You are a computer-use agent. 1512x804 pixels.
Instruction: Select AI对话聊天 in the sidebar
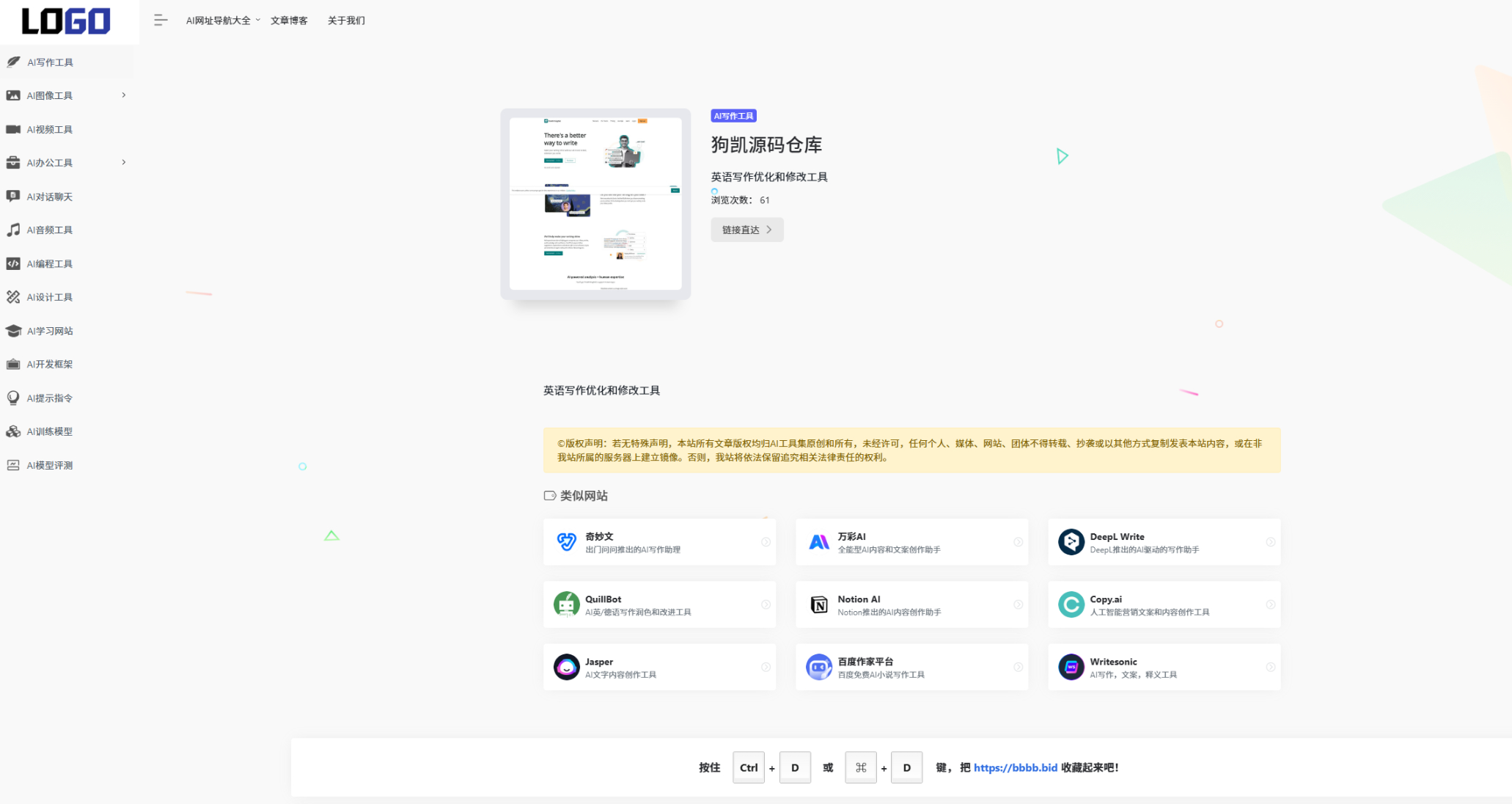pos(67,197)
